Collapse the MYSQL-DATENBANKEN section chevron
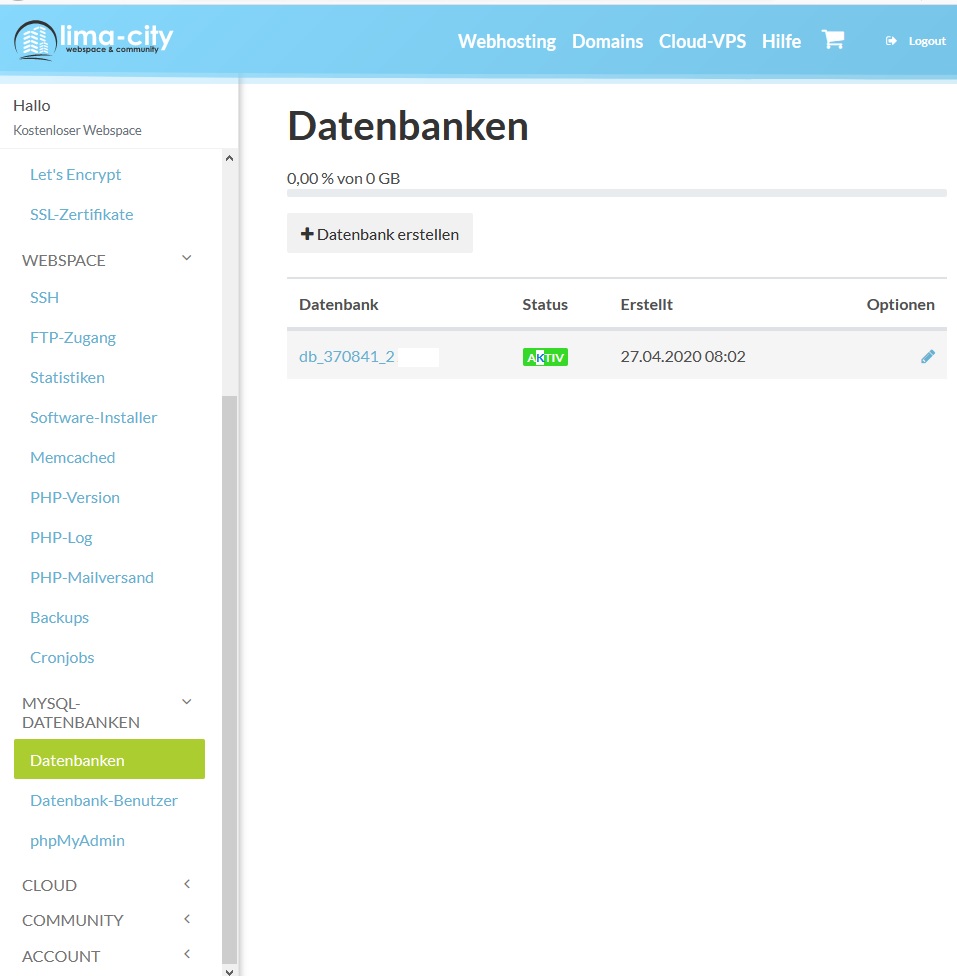 186,702
